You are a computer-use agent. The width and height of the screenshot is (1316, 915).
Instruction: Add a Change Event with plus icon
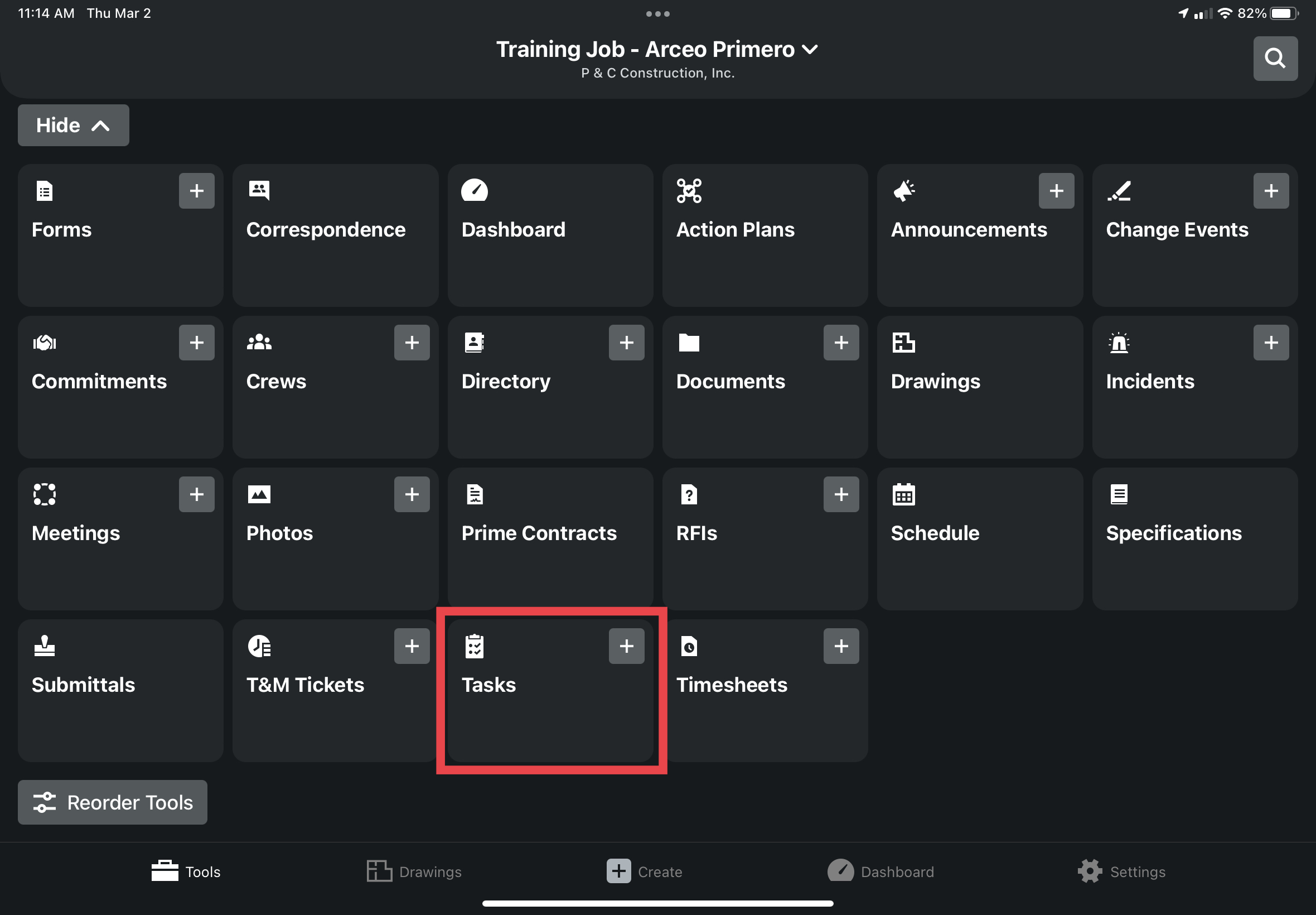click(x=1270, y=191)
